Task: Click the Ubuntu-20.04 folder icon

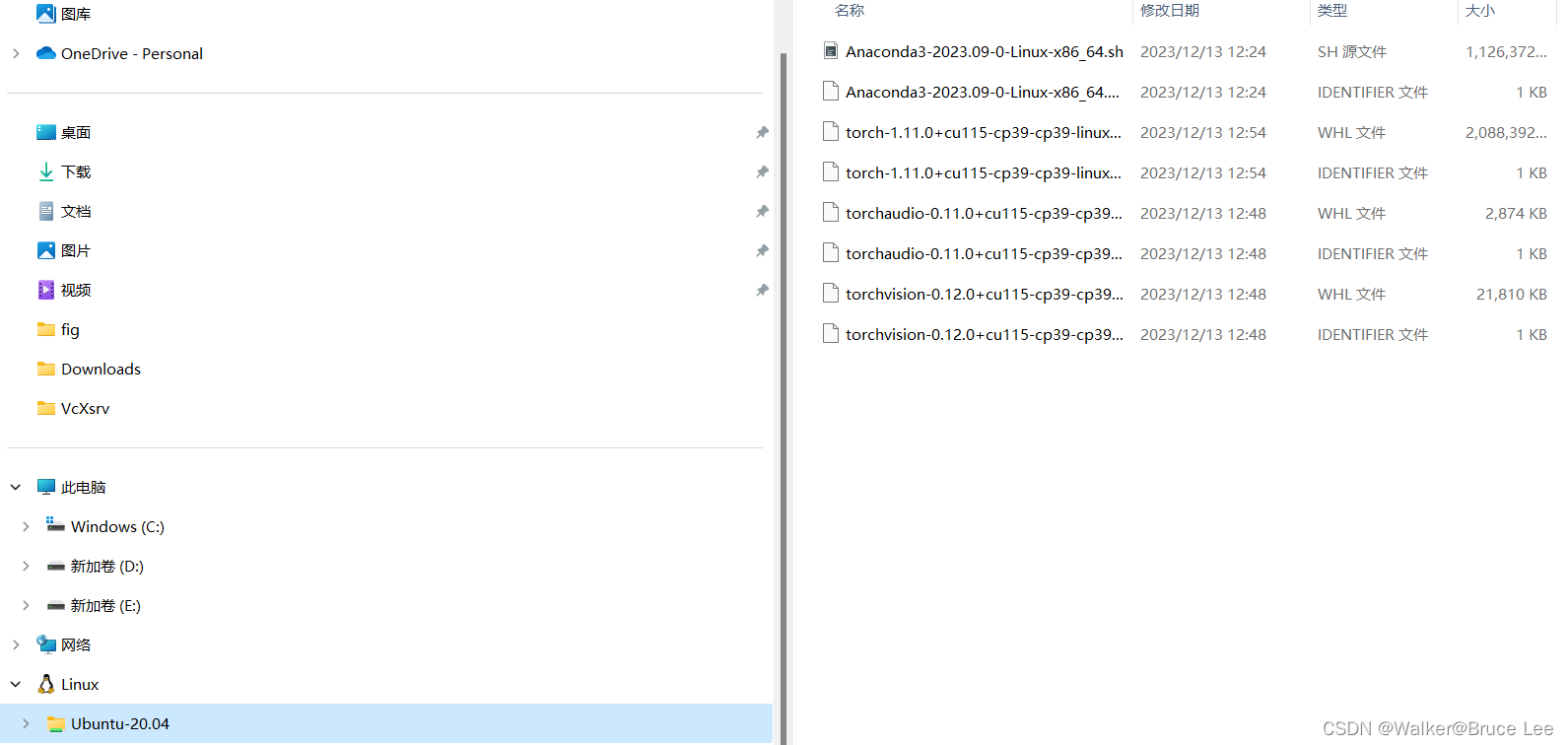Action: point(55,723)
